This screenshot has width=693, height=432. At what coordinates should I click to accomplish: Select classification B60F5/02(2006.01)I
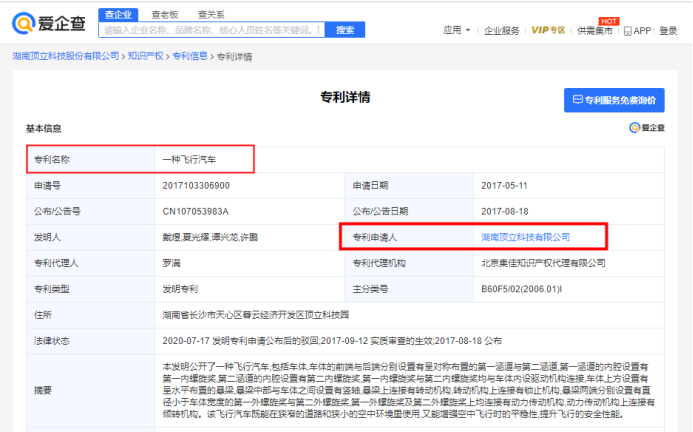[522, 289]
